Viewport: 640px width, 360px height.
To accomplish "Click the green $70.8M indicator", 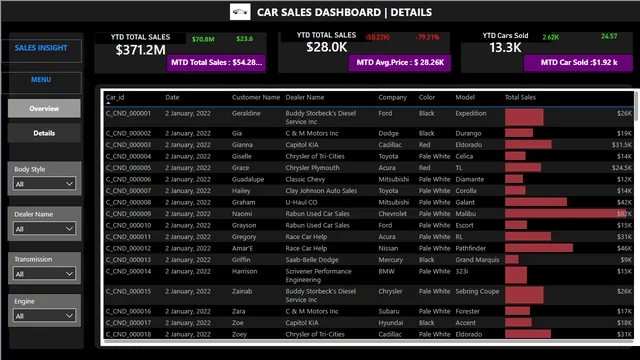I will [203, 39].
